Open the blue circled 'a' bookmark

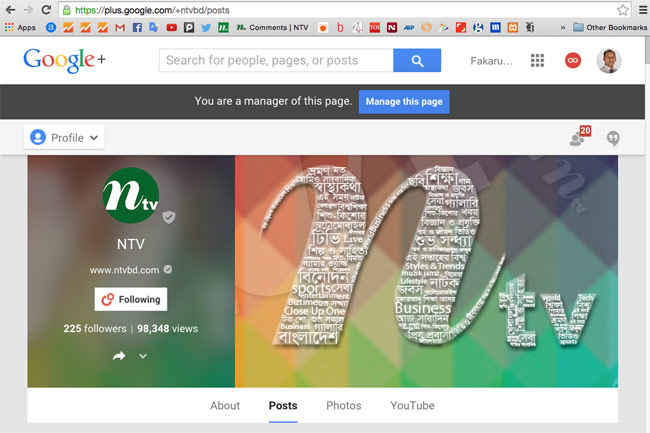[x=51, y=27]
